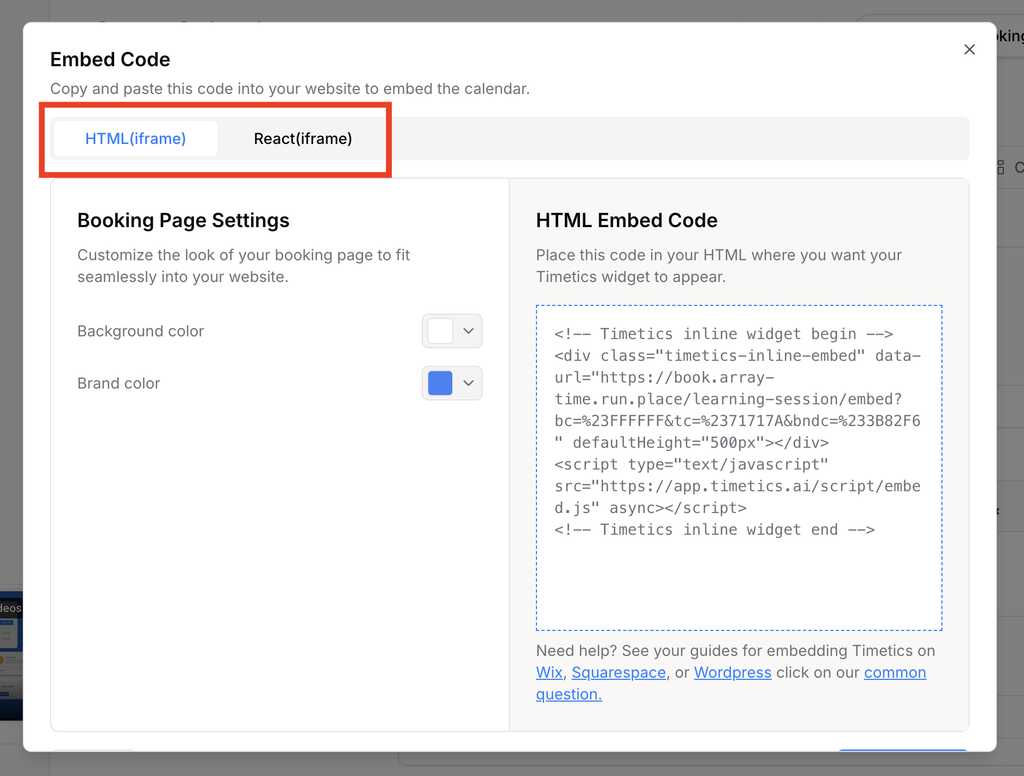Viewport: 1024px width, 776px height.
Task: Click the partially visible blue button at bottom
Action: [x=903, y=751]
